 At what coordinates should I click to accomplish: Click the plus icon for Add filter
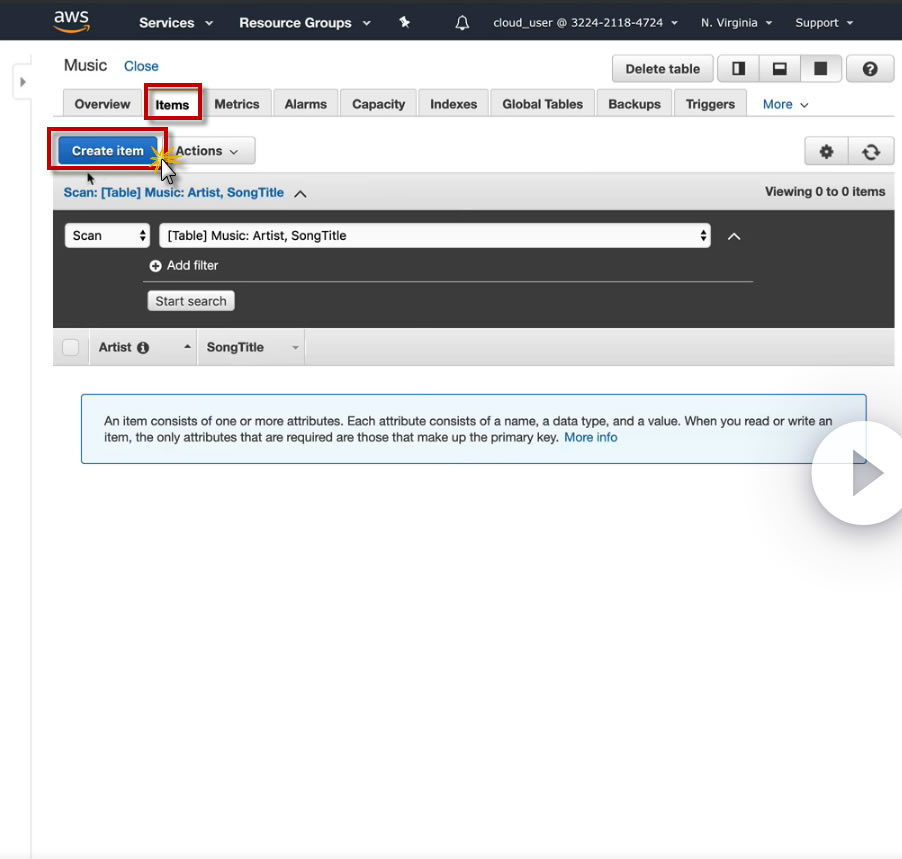point(155,266)
